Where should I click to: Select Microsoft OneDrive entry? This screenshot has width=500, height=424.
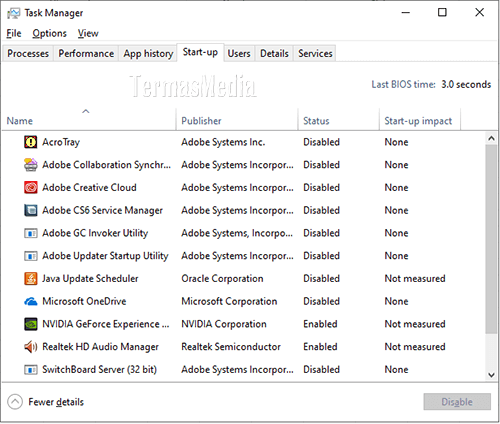click(84, 301)
